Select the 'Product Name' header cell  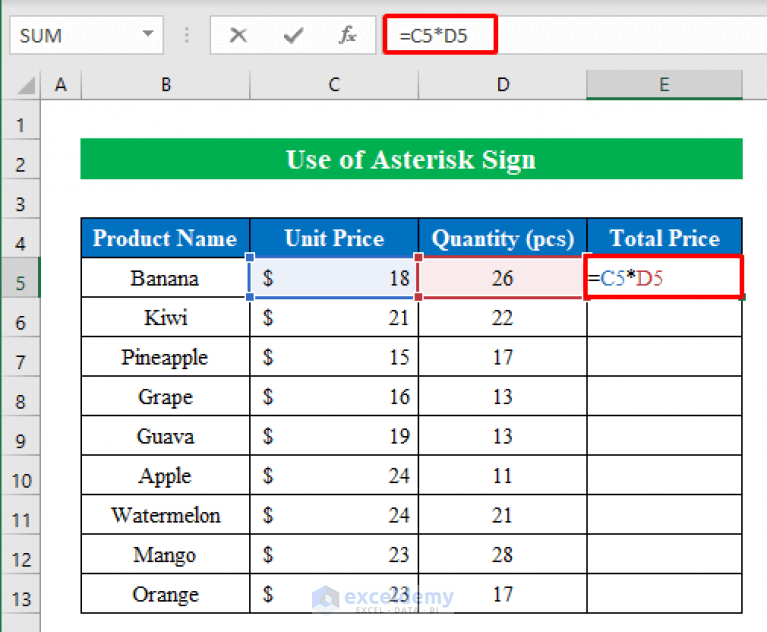coord(165,238)
